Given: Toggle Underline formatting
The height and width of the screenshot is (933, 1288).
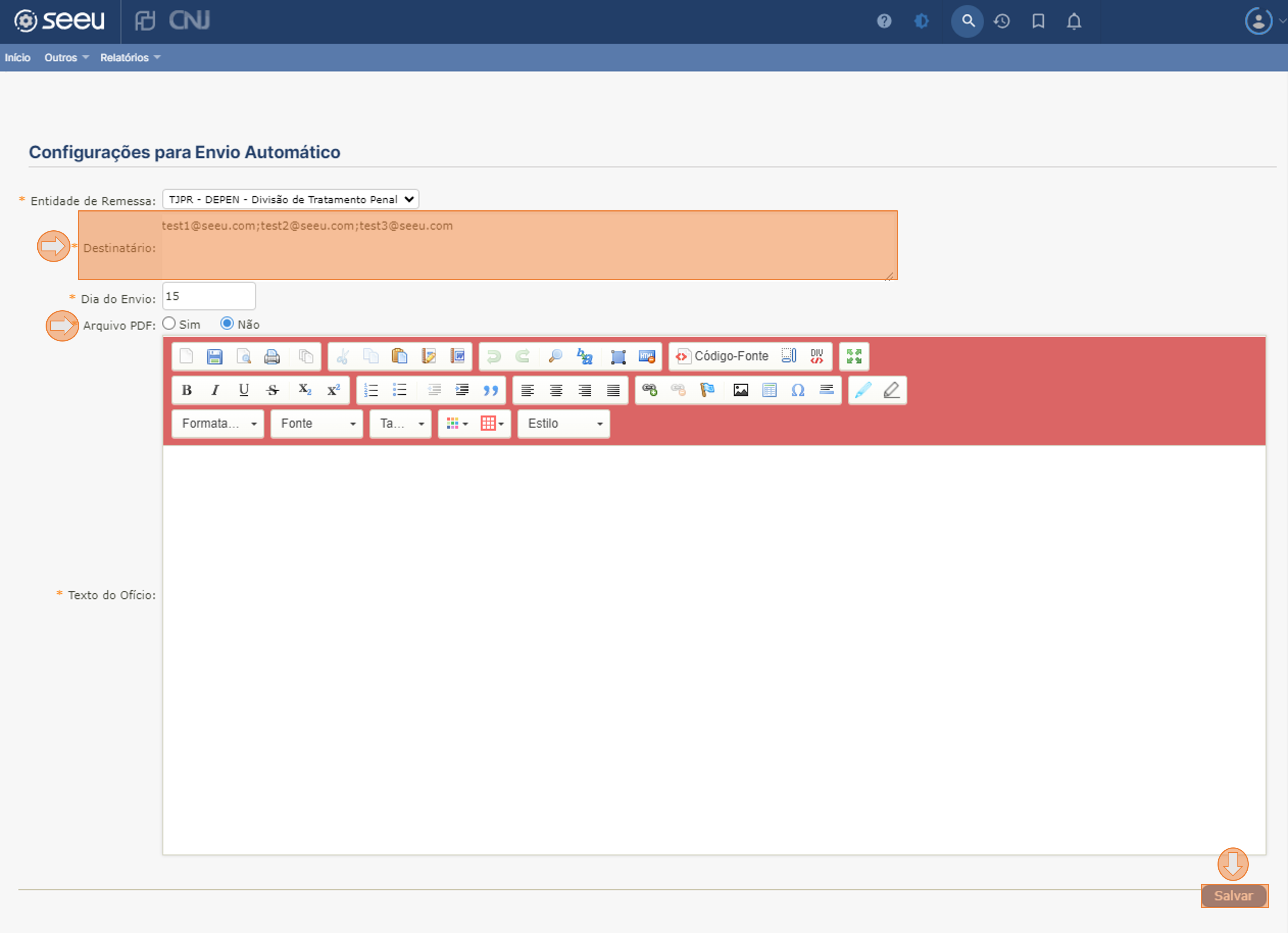Looking at the screenshot, I should [244, 390].
